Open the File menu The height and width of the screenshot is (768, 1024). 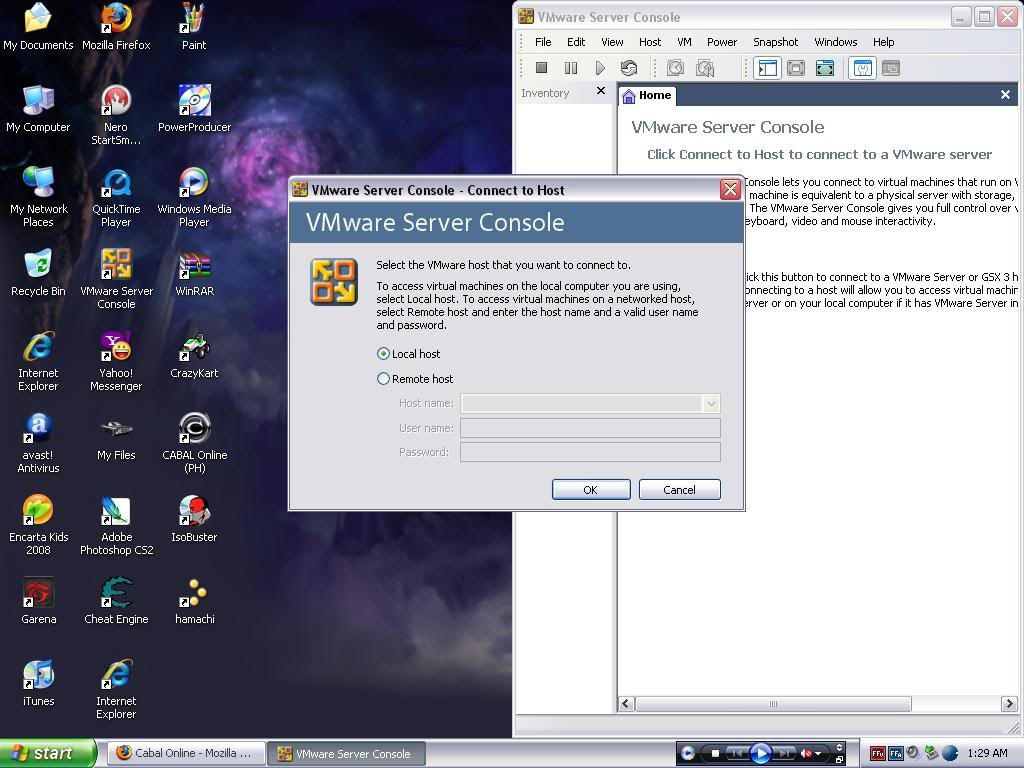[x=543, y=42]
